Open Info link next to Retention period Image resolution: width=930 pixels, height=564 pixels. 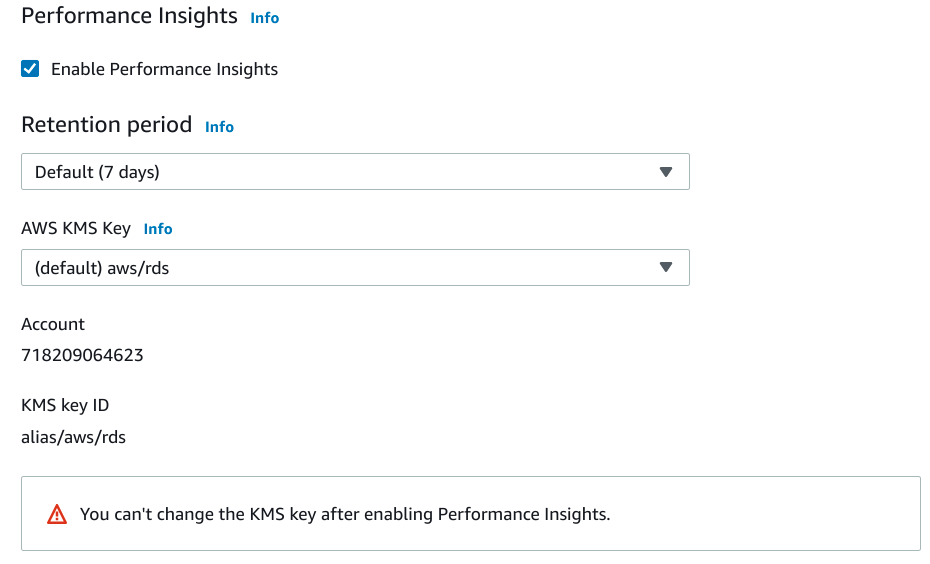[x=219, y=127]
